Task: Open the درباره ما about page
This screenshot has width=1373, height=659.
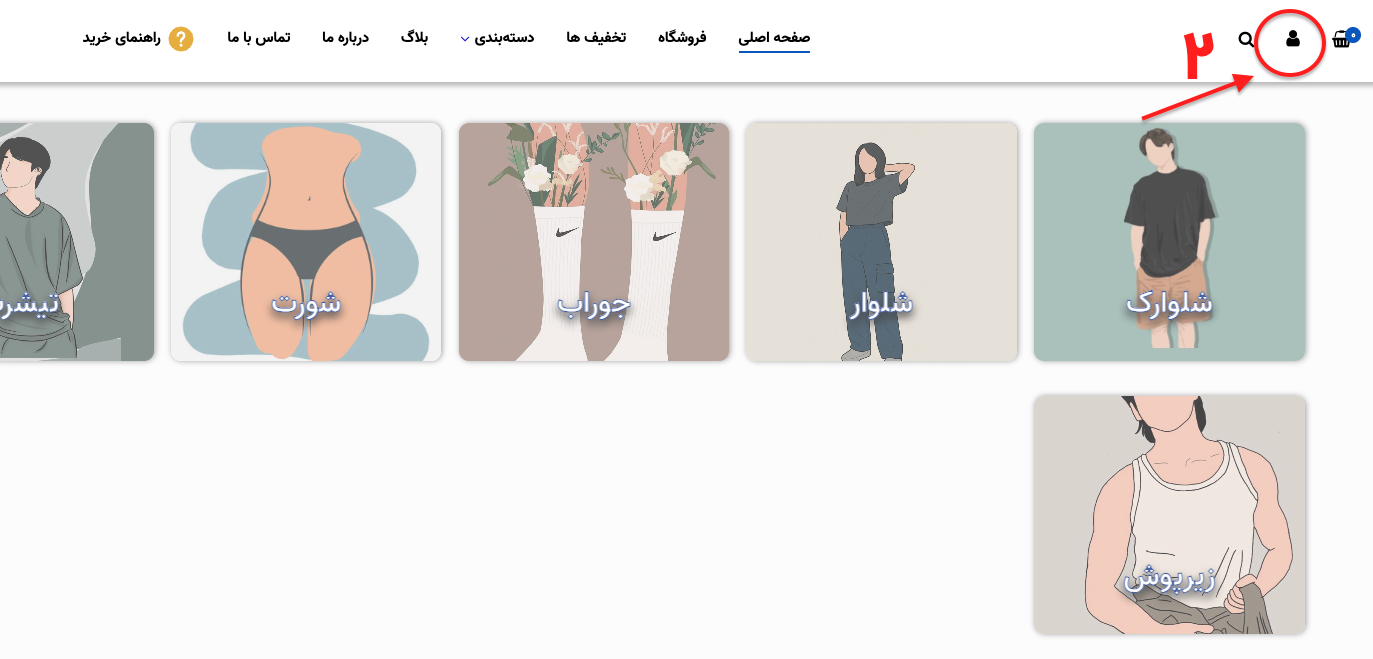Action: (345, 37)
